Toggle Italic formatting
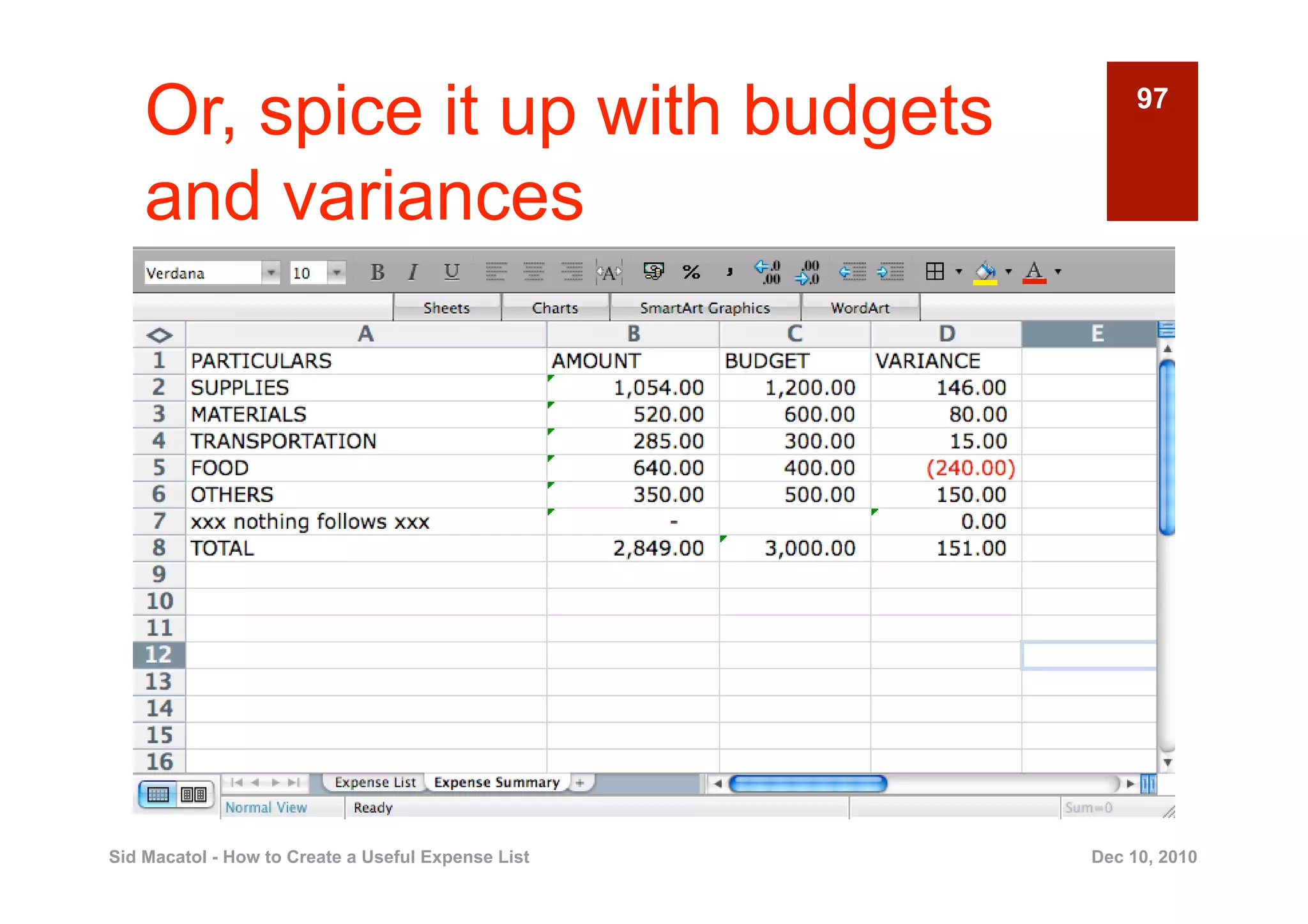 point(413,273)
